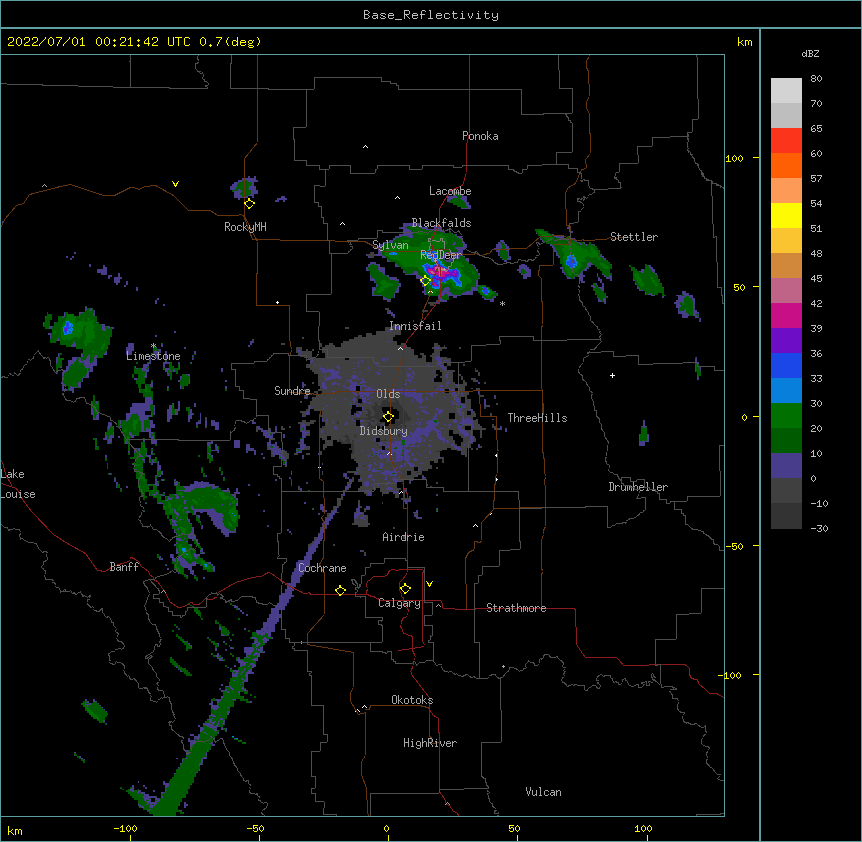Click the magenta 39-42 dBZ legend swatch
This screenshot has height=842, width=862.
(786, 315)
